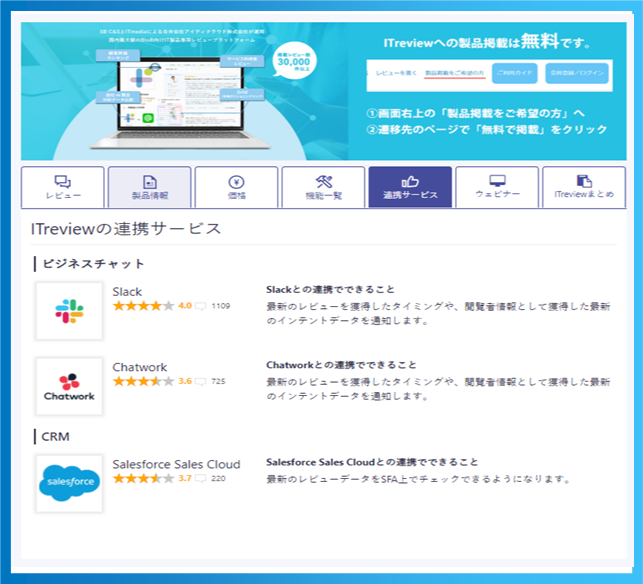Click Chatwork's review comment icon
The image size is (643, 584).
[201, 381]
